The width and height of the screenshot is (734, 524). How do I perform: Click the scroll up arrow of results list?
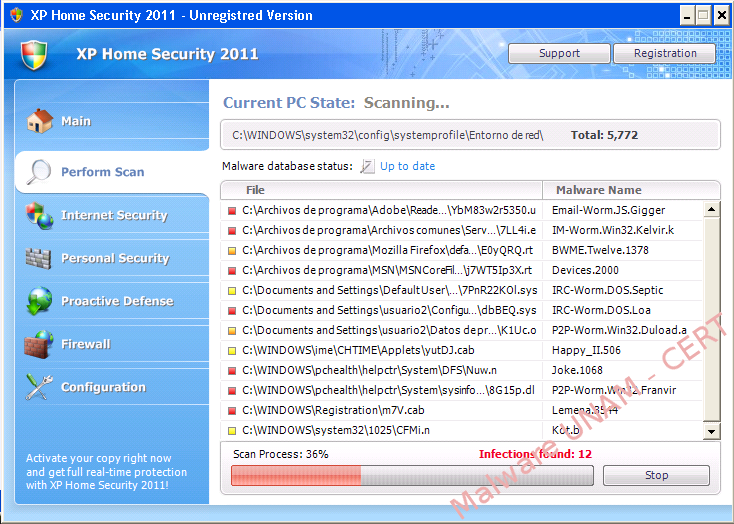712,209
